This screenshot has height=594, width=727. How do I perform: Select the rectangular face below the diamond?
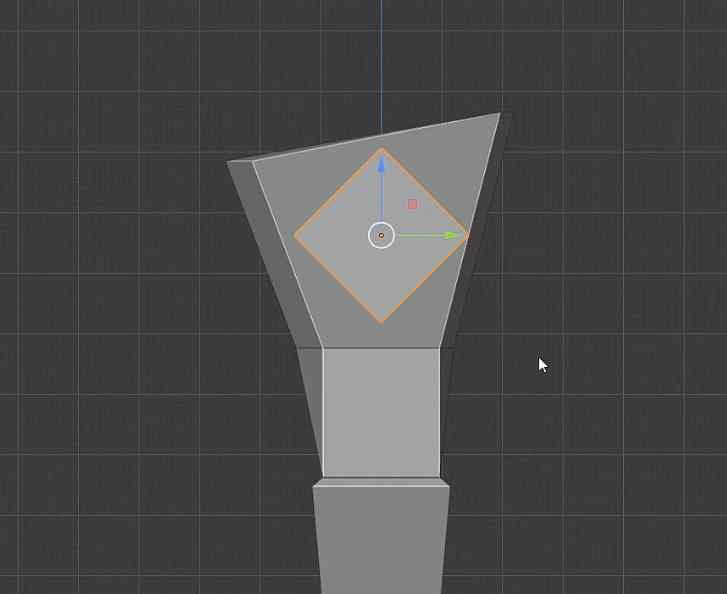381,412
